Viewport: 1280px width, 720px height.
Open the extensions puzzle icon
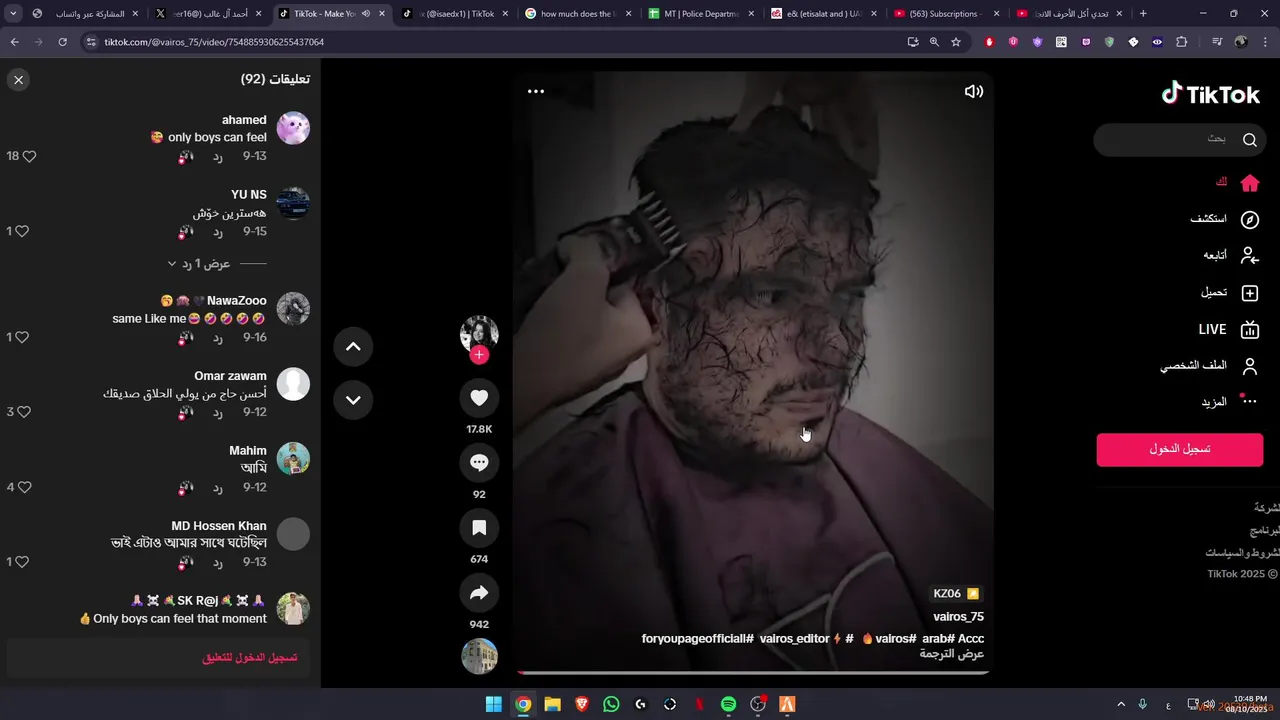[x=1181, y=42]
